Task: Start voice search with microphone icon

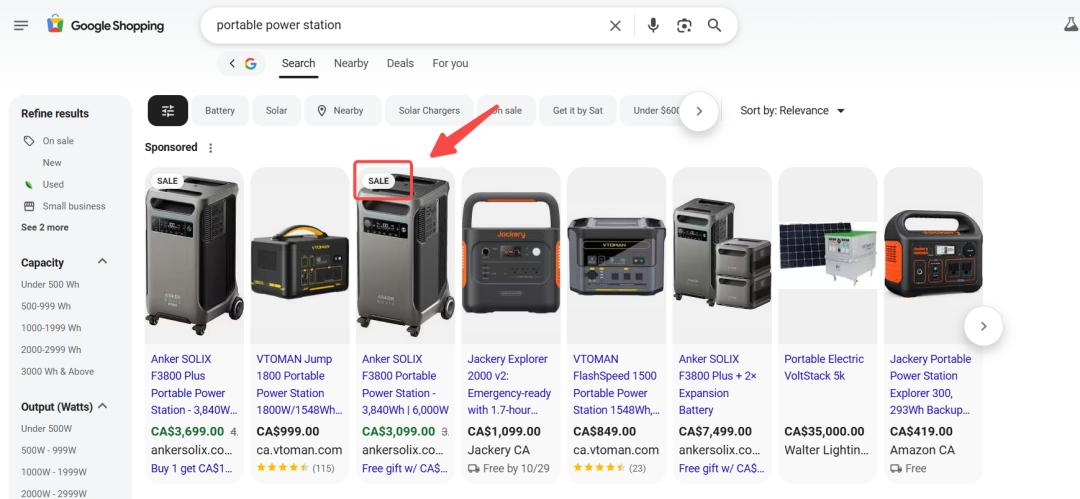Action: [x=653, y=25]
